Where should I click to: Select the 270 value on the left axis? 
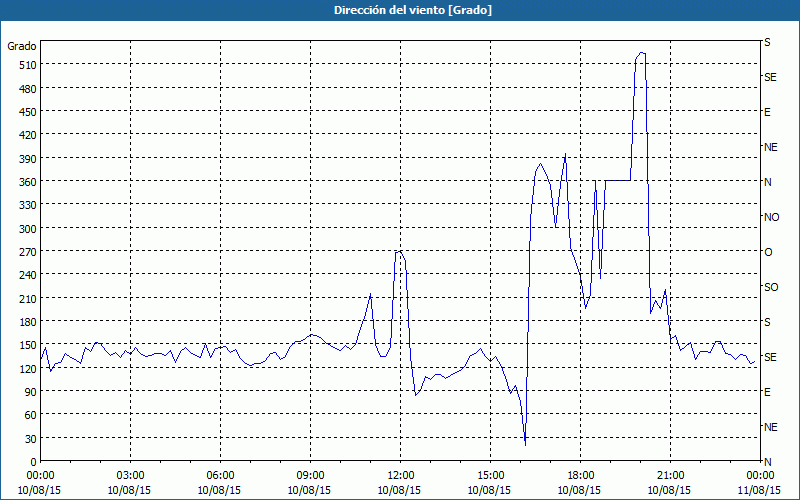(x=28, y=252)
